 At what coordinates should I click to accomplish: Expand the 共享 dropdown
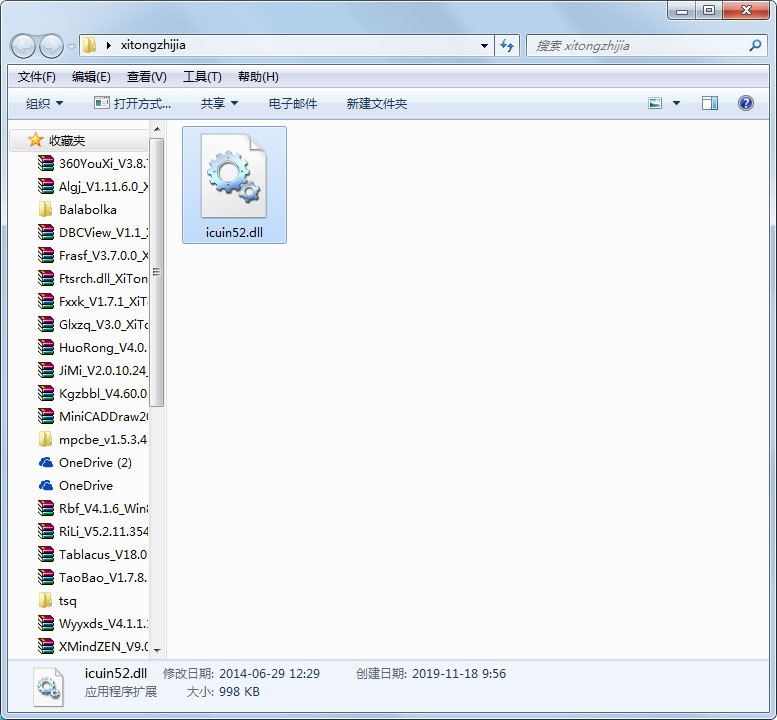[219, 103]
